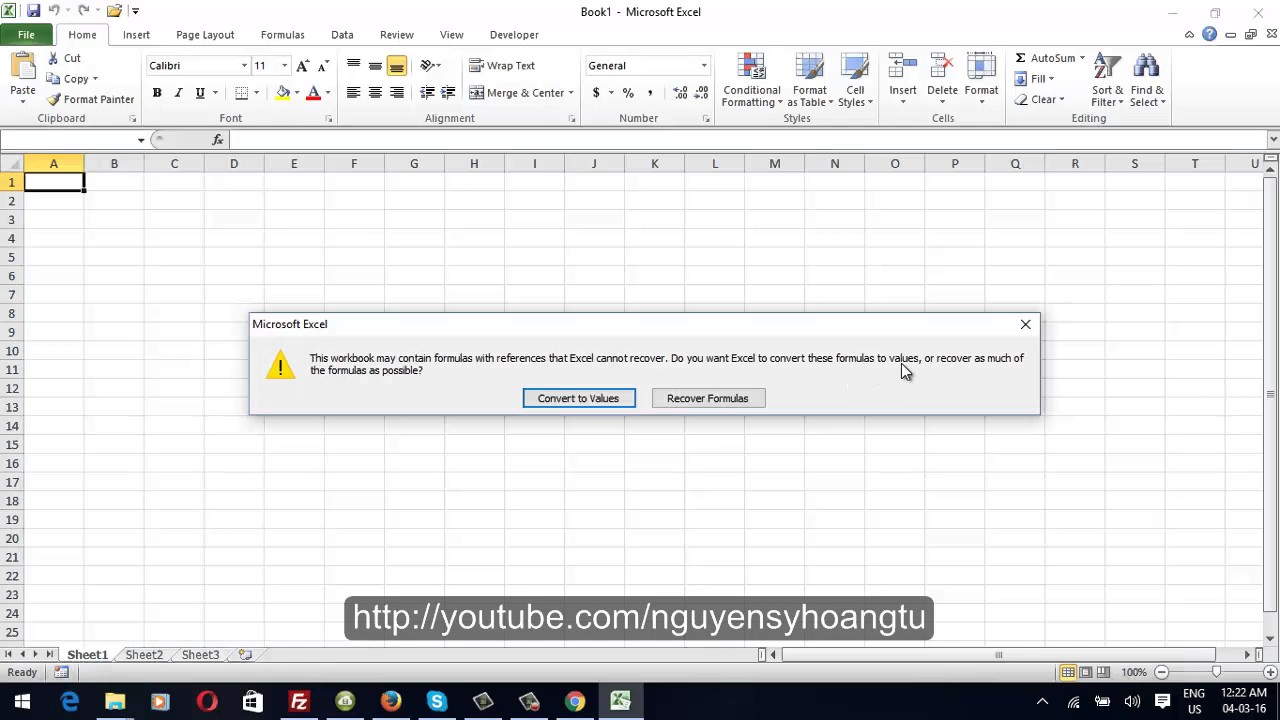Click the Paste icon

click(x=22, y=67)
